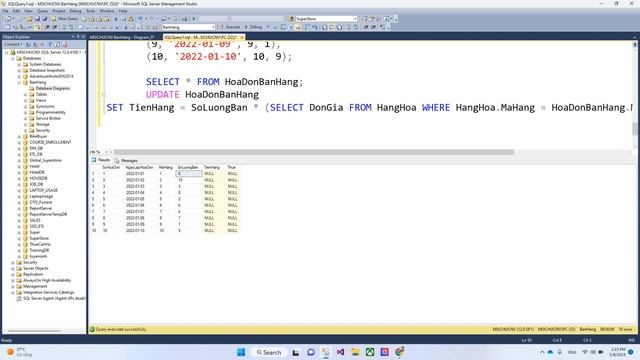Expand the Views folder under BanHang
Viewport: 640px width, 360px height.
[x=25, y=100]
